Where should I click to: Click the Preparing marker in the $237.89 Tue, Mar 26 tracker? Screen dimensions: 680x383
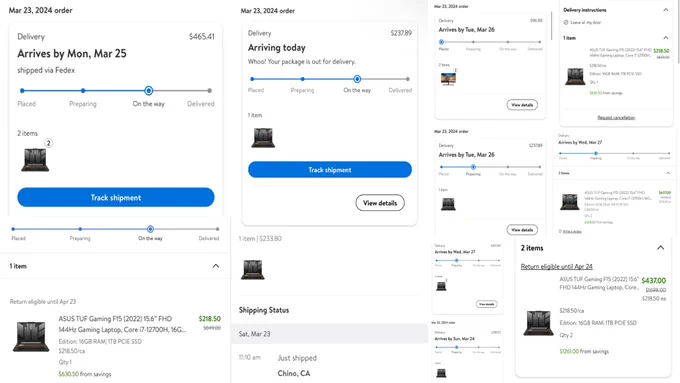coord(473,167)
